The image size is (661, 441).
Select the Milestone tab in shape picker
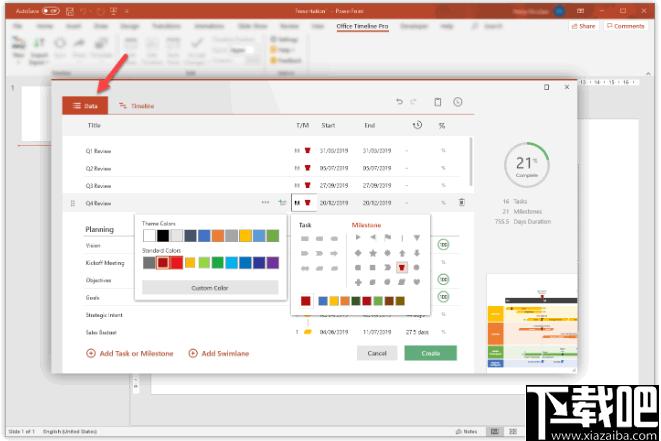pyautogui.click(x=366, y=225)
